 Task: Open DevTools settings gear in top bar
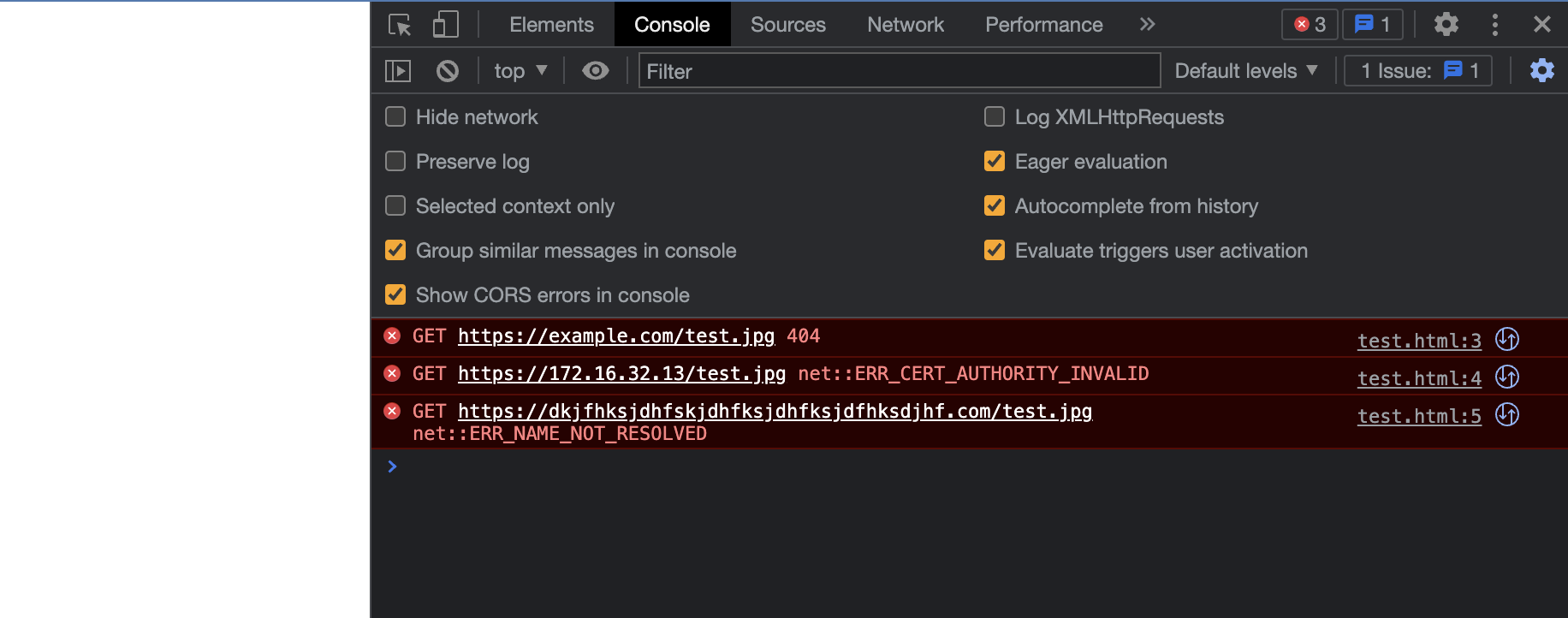[1446, 25]
